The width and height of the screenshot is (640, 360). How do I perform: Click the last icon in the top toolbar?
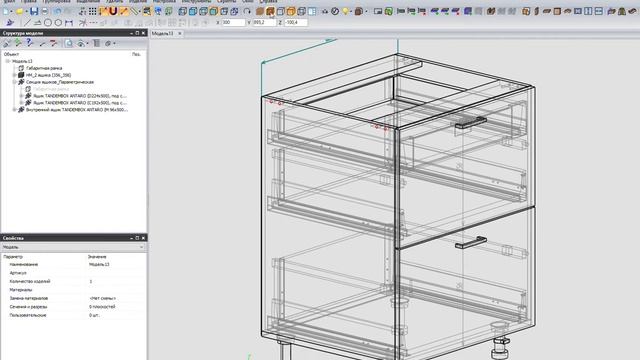(x=633, y=11)
